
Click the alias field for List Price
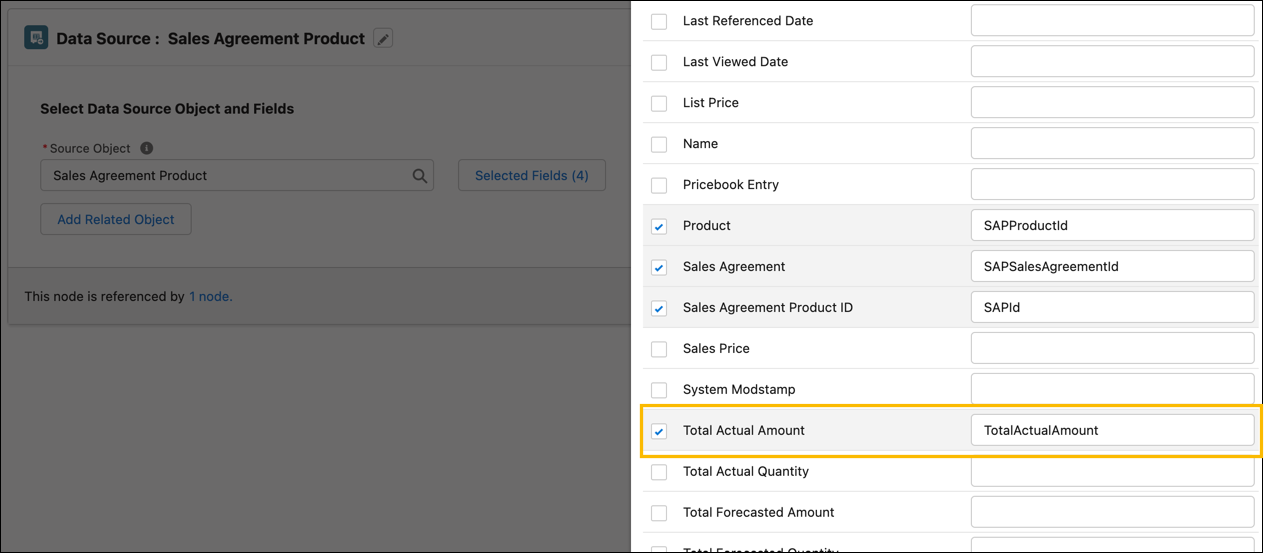coord(1112,103)
